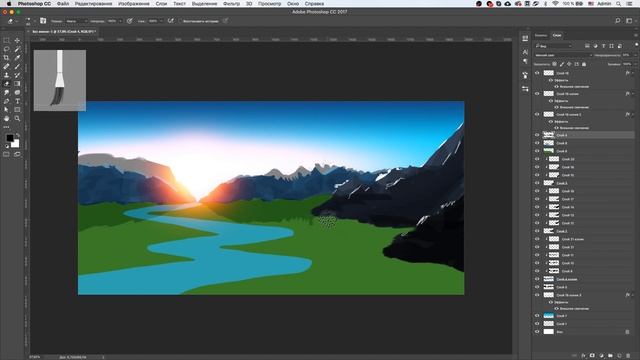Screen dimensions: 640x360
Task: Open the Изображение menu
Action: click(x=133, y=4)
